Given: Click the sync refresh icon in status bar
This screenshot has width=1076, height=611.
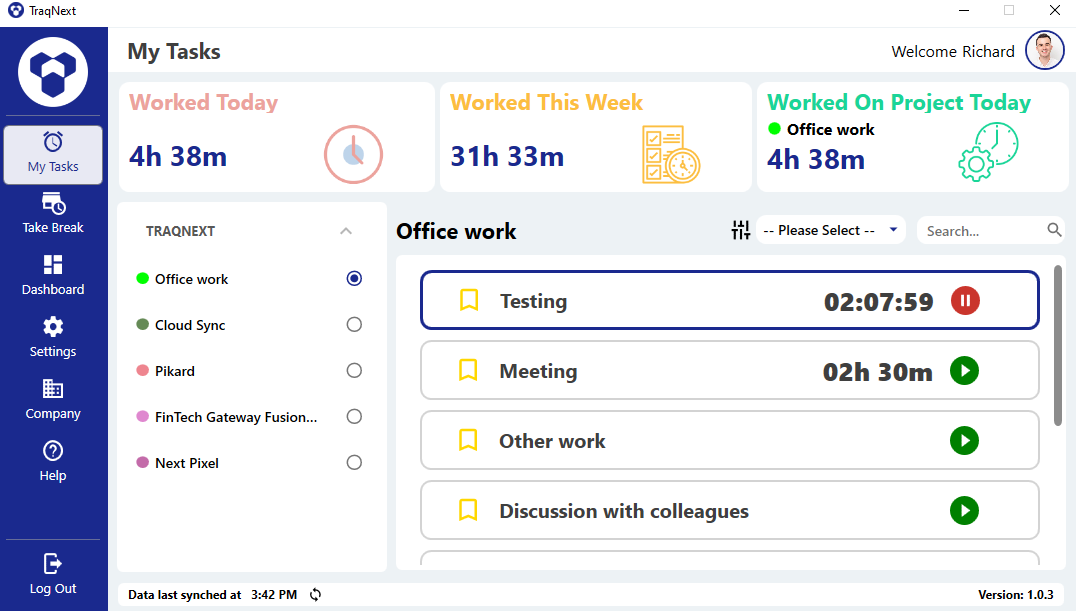Looking at the screenshot, I should (x=314, y=594).
